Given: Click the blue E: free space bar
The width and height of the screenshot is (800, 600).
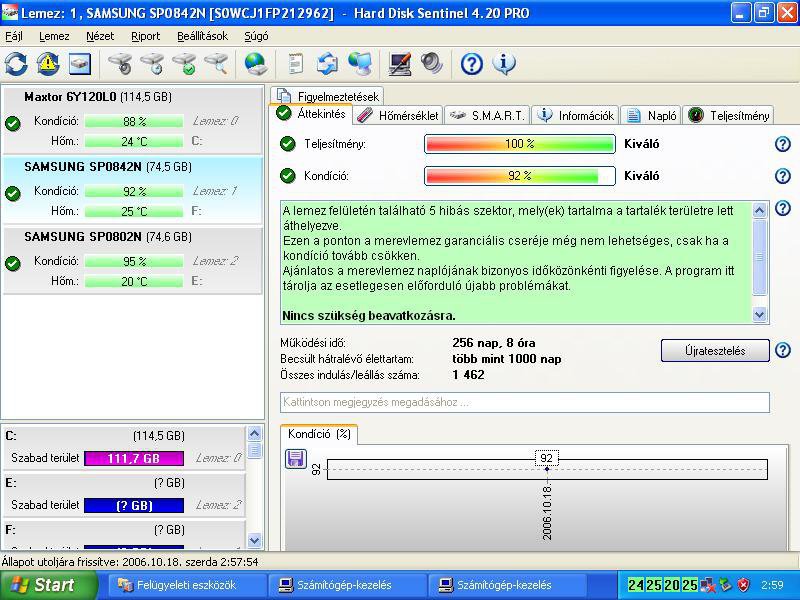Looking at the screenshot, I should [x=134, y=506].
